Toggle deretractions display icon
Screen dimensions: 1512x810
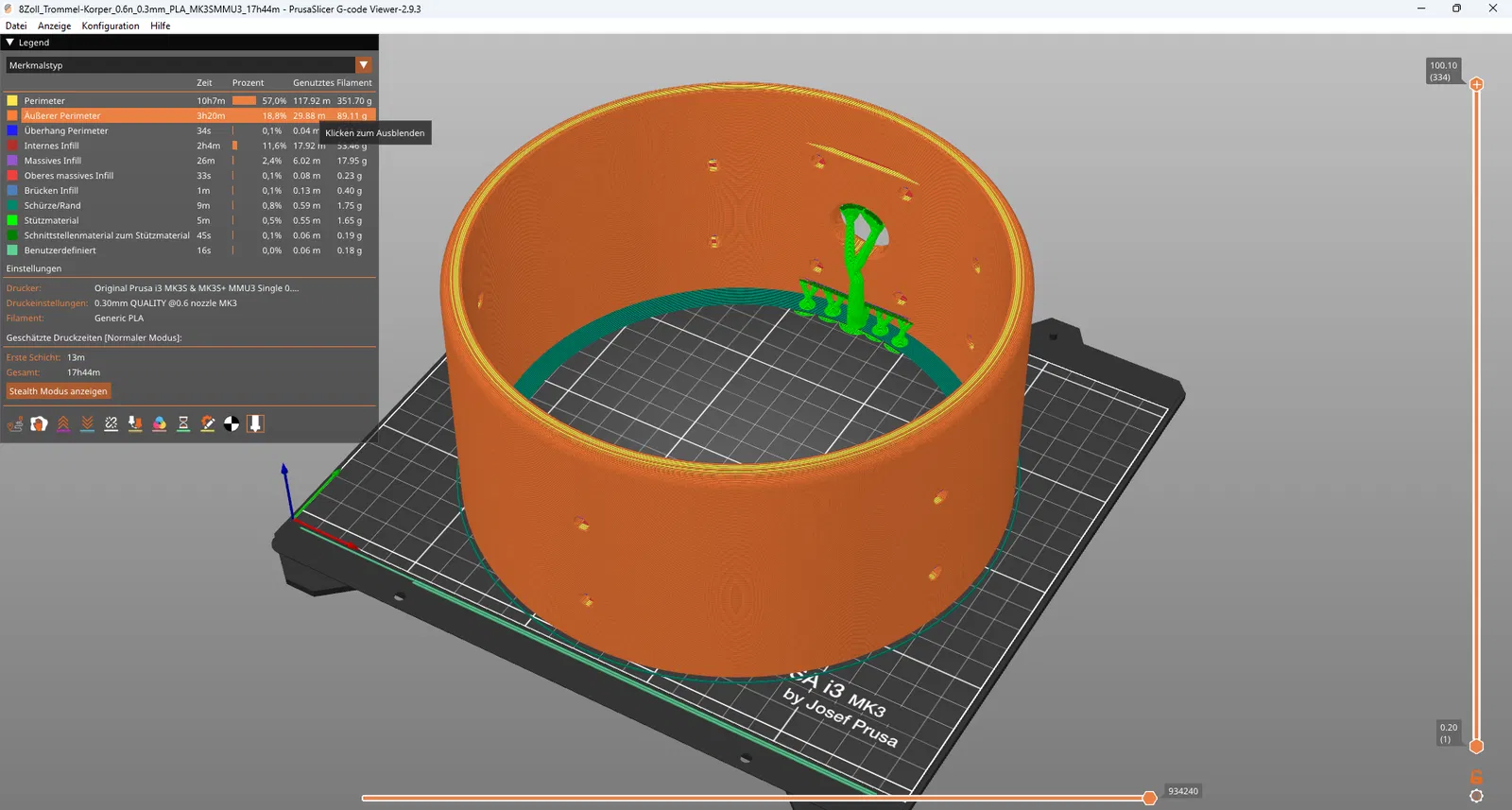point(87,424)
